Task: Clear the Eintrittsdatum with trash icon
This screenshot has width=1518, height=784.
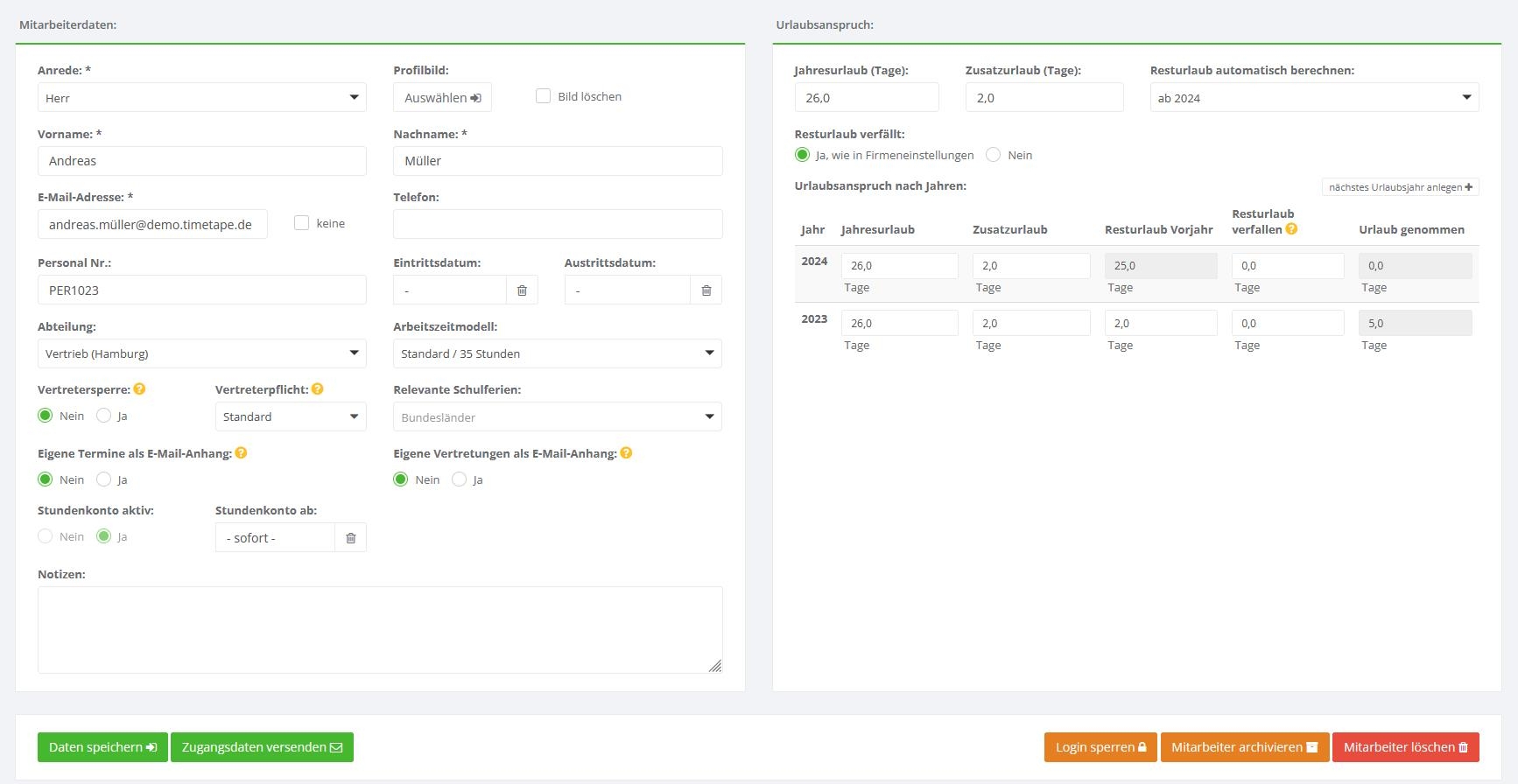Action: (522, 290)
